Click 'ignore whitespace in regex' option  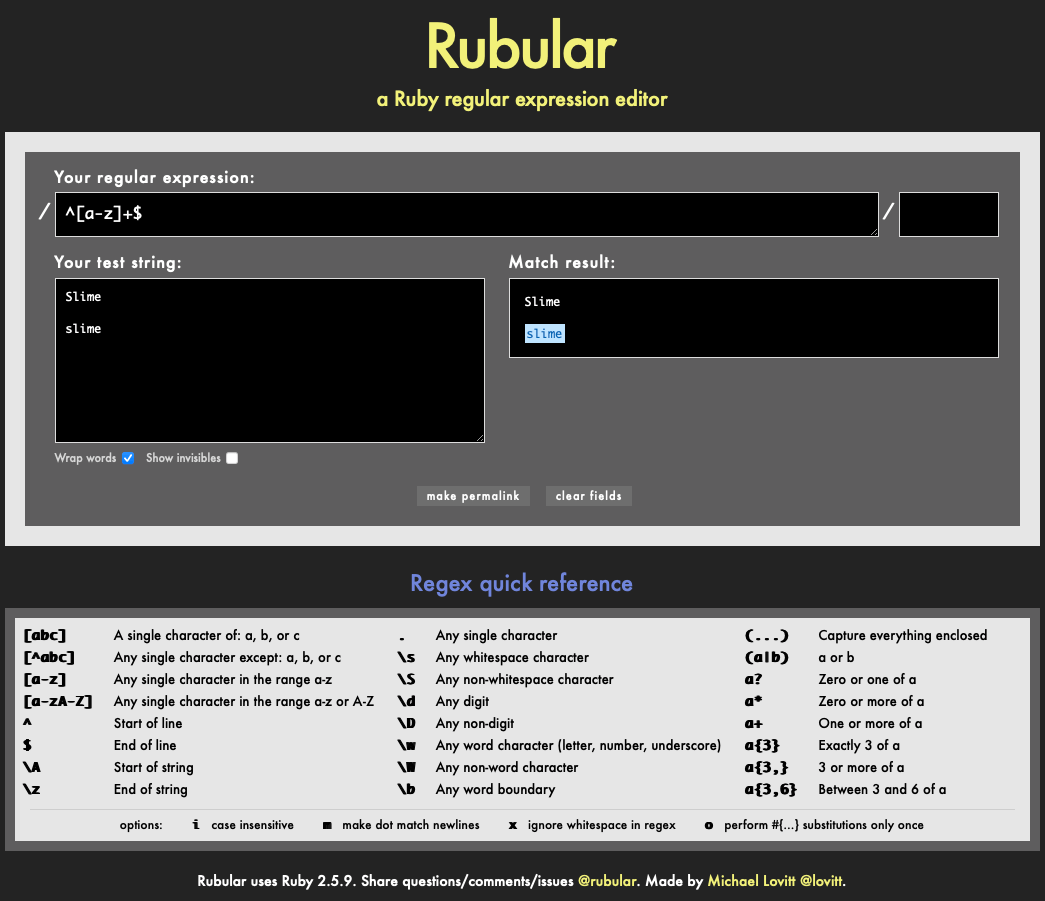(x=602, y=825)
